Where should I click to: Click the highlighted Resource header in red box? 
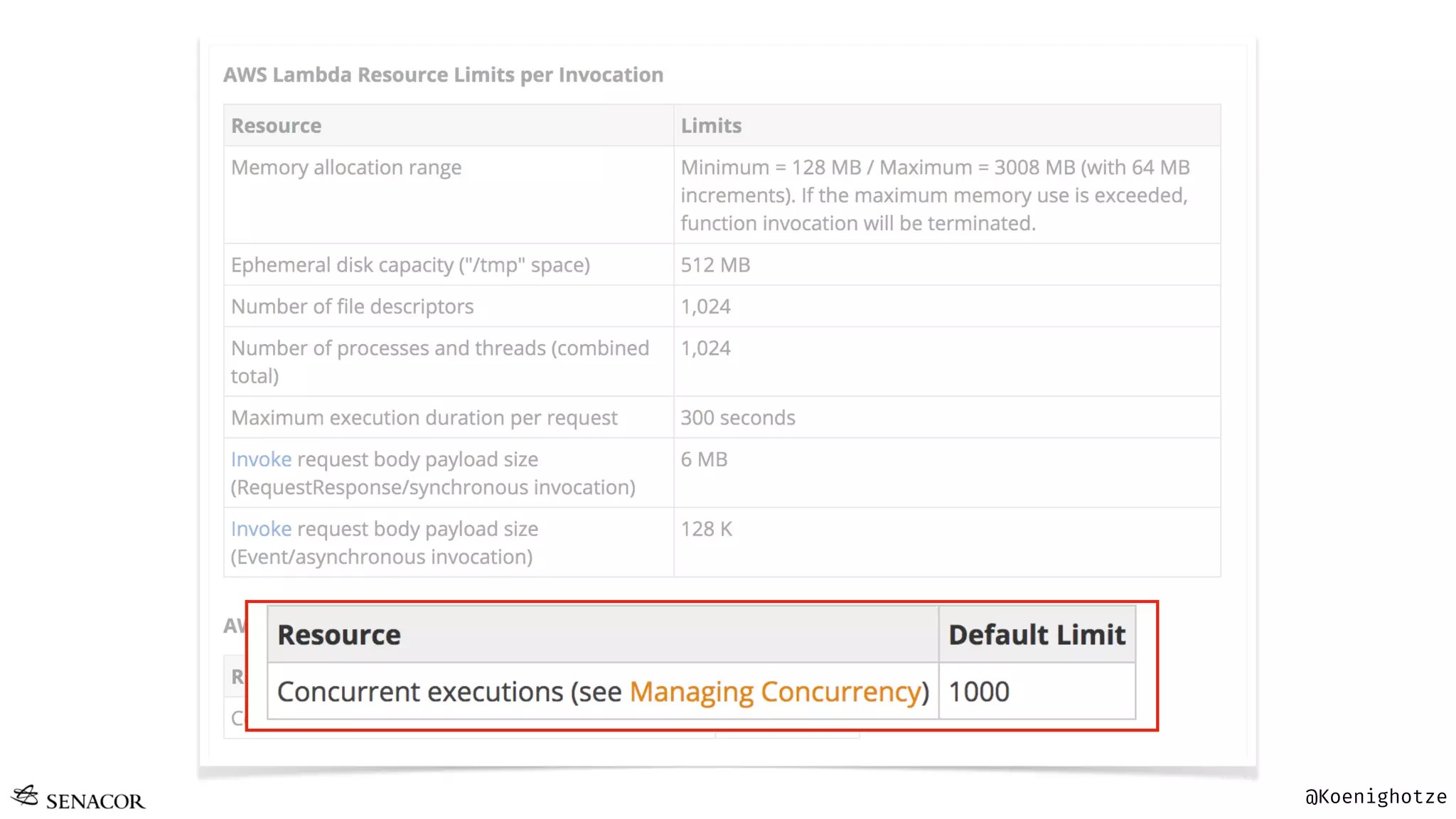coord(339,635)
